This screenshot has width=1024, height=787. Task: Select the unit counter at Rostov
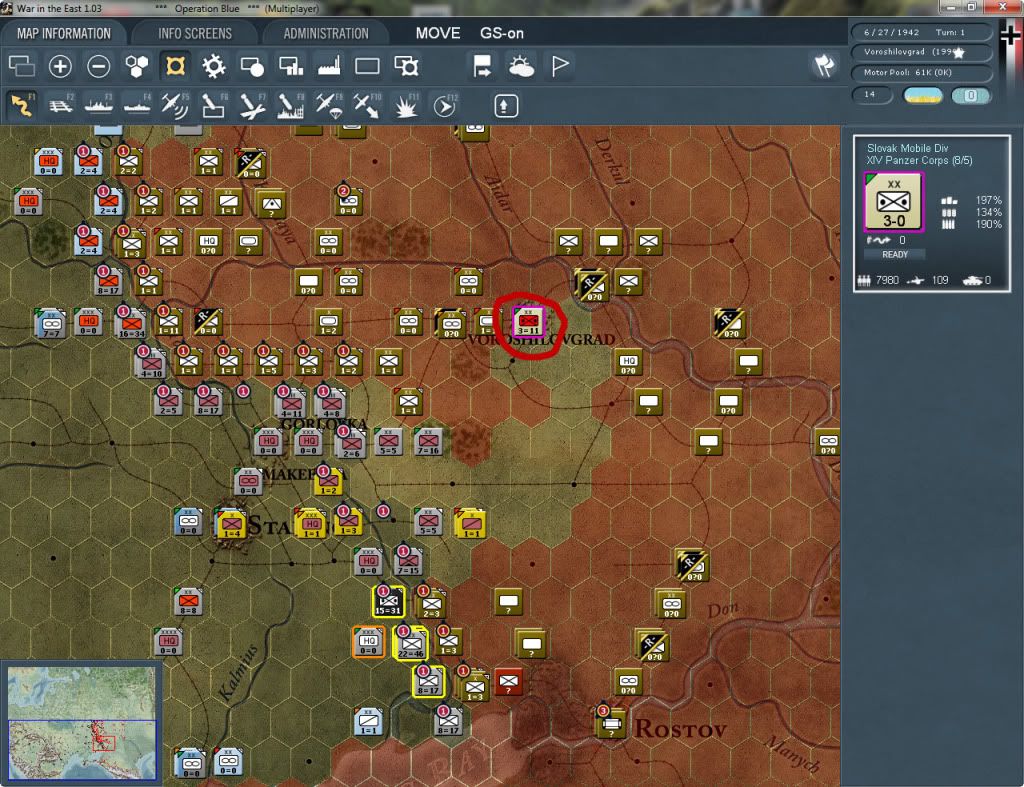tap(611, 723)
